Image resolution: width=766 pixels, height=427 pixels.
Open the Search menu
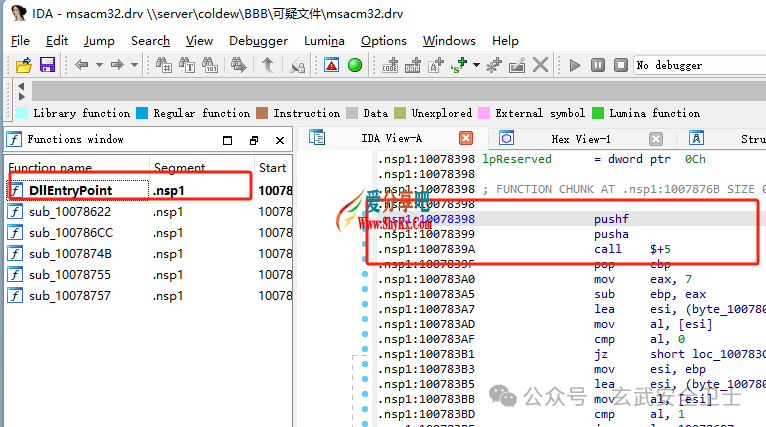tap(150, 41)
